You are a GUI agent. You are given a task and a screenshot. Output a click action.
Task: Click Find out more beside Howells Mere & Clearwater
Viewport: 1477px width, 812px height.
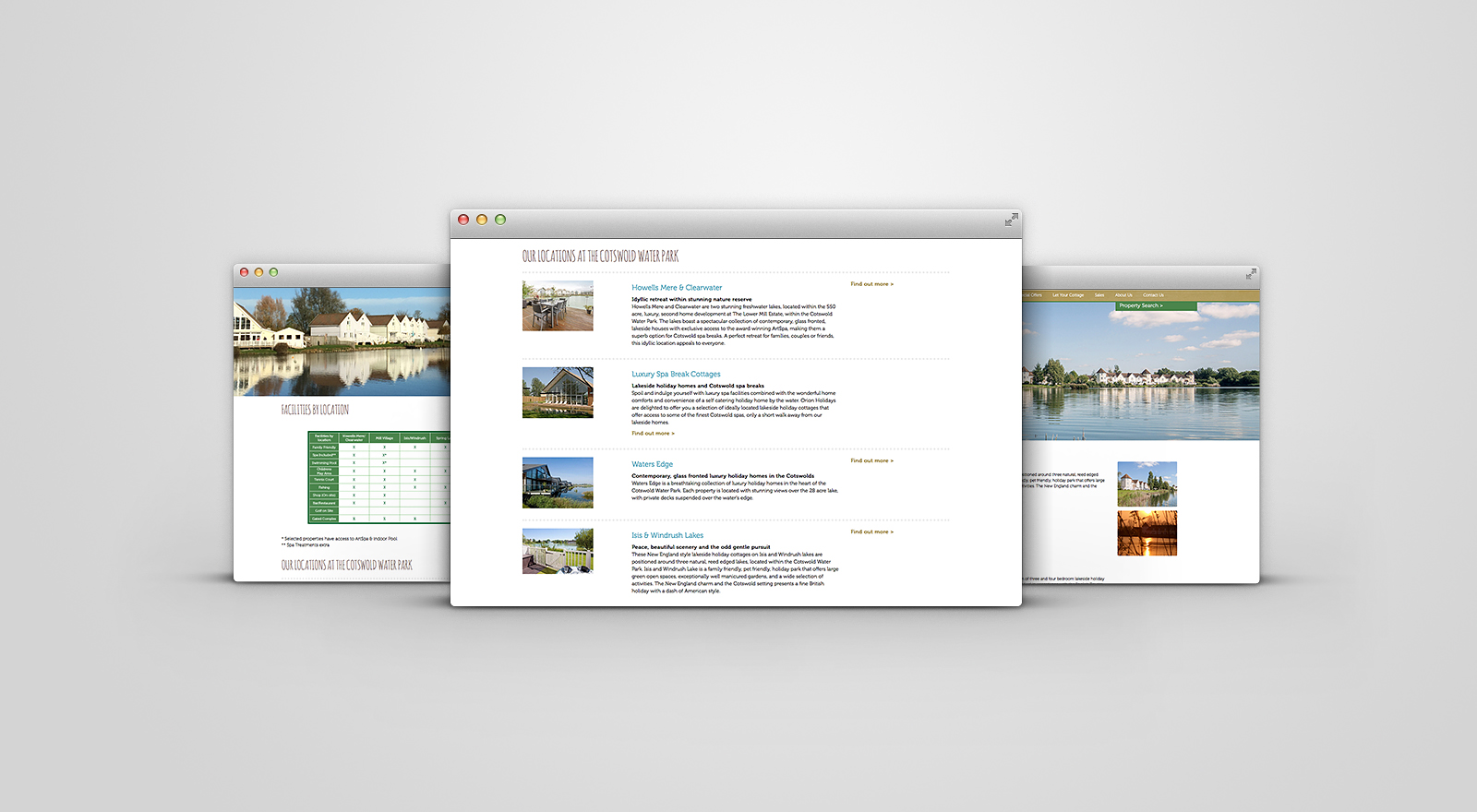tap(871, 284)
